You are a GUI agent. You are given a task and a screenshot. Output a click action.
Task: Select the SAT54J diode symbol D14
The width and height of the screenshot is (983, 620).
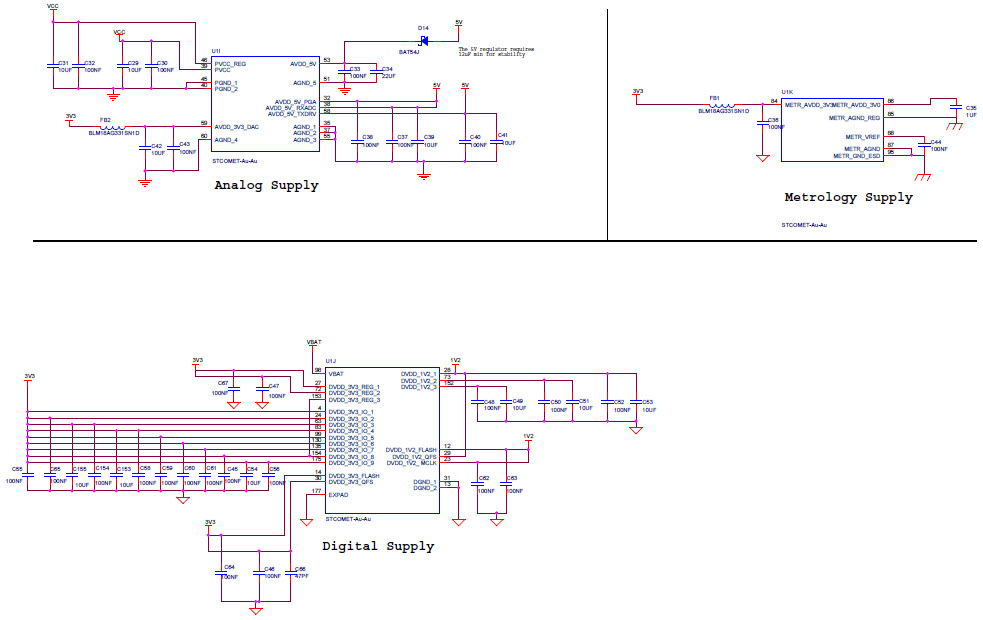pos(424,41)
